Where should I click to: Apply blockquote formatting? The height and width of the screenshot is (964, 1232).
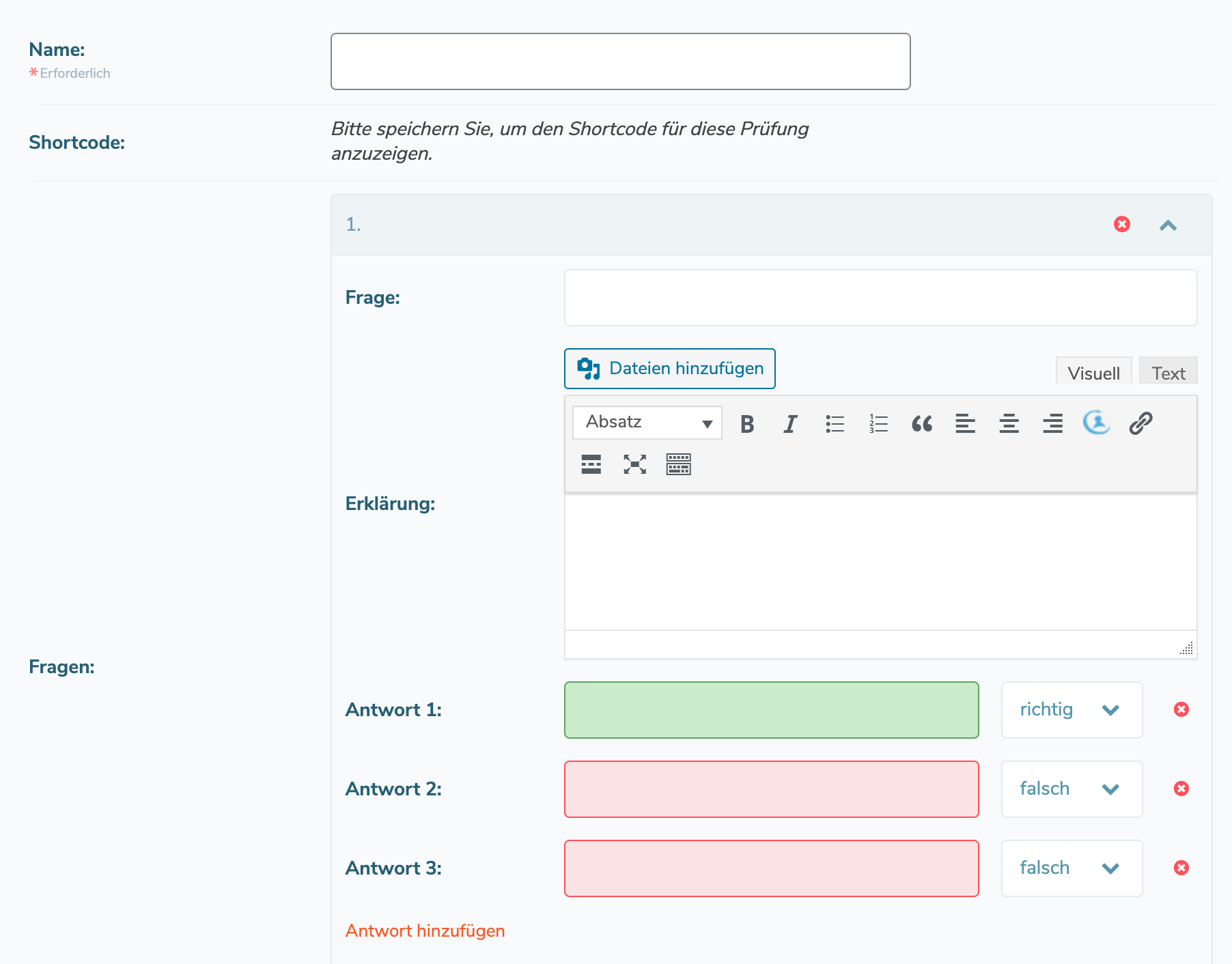[x=922, y=424]
